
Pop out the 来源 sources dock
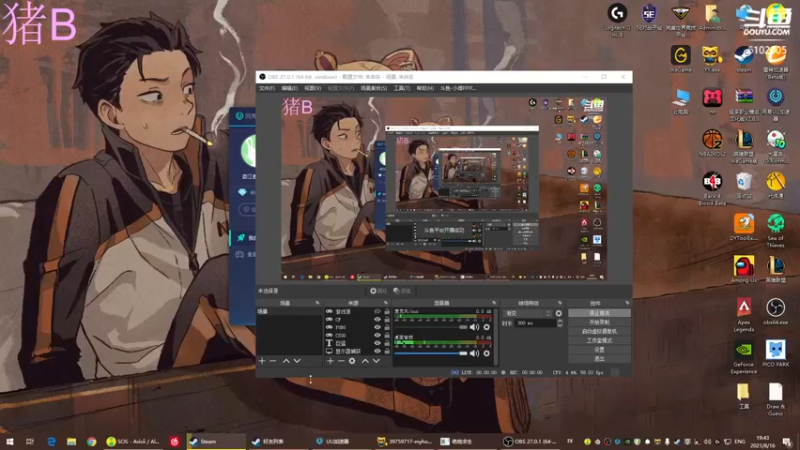(x=385, y=303)
